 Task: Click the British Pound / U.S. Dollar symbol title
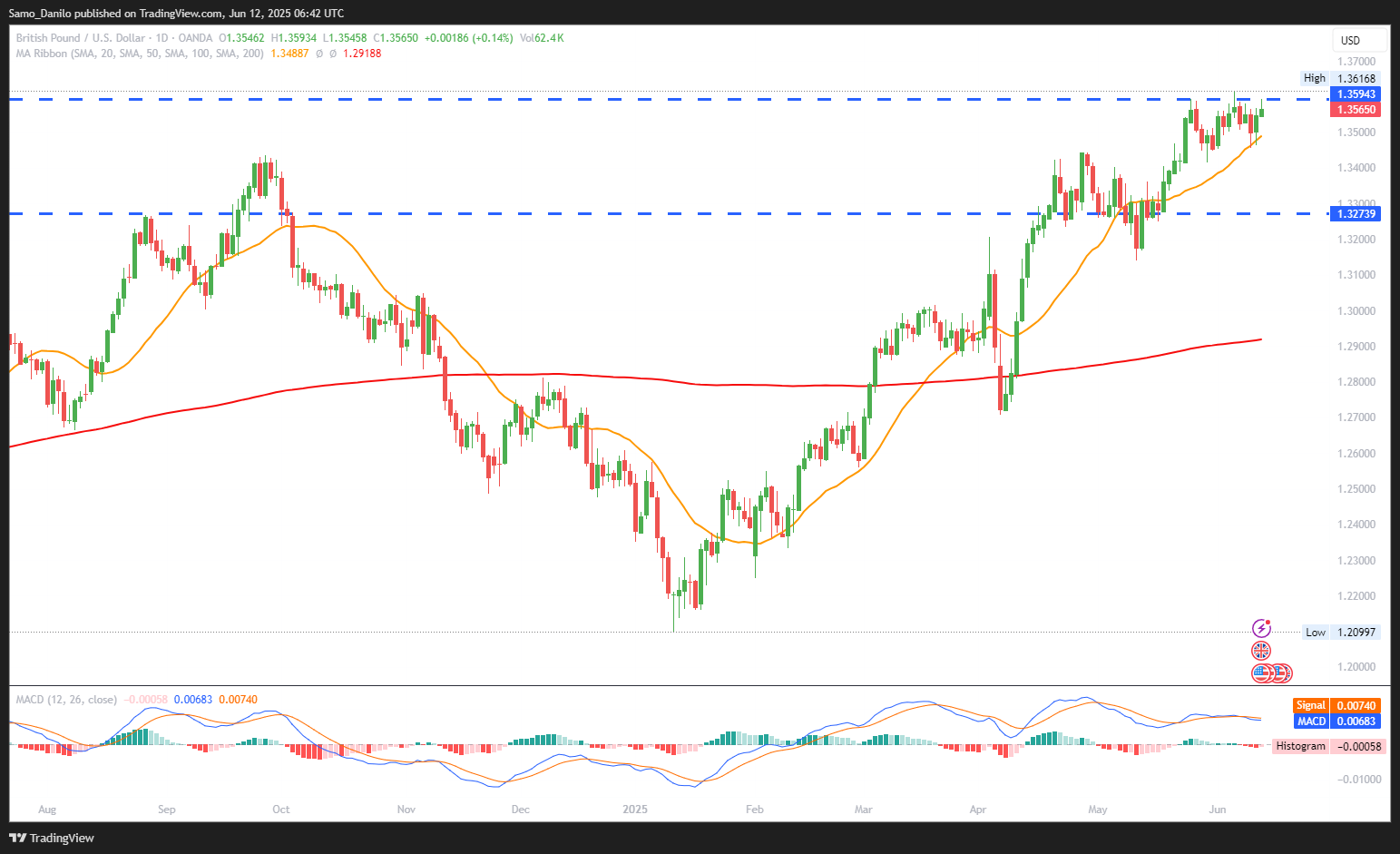(x=81, y=38)
